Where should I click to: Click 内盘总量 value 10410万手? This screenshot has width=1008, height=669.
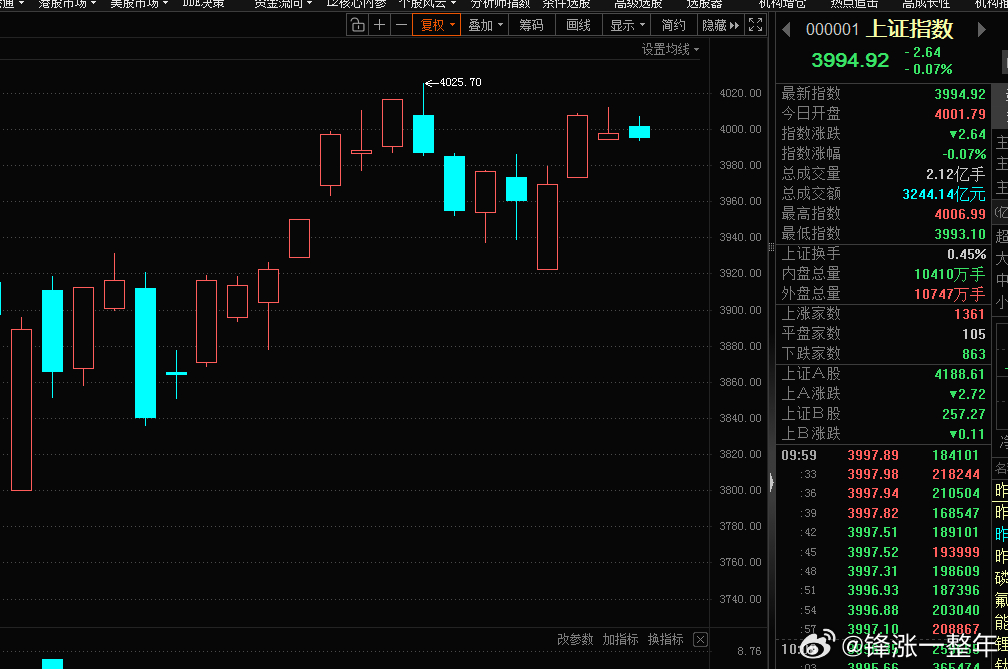click(950, 274)
